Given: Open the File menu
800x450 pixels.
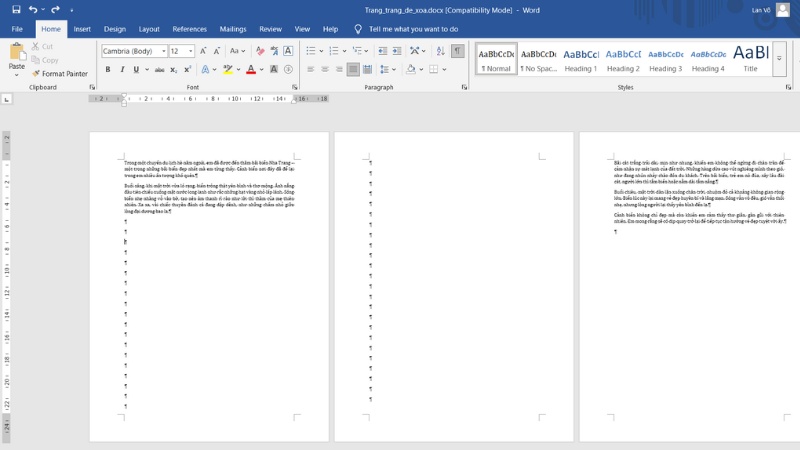Looking at the screenshot, I should 17,29.
